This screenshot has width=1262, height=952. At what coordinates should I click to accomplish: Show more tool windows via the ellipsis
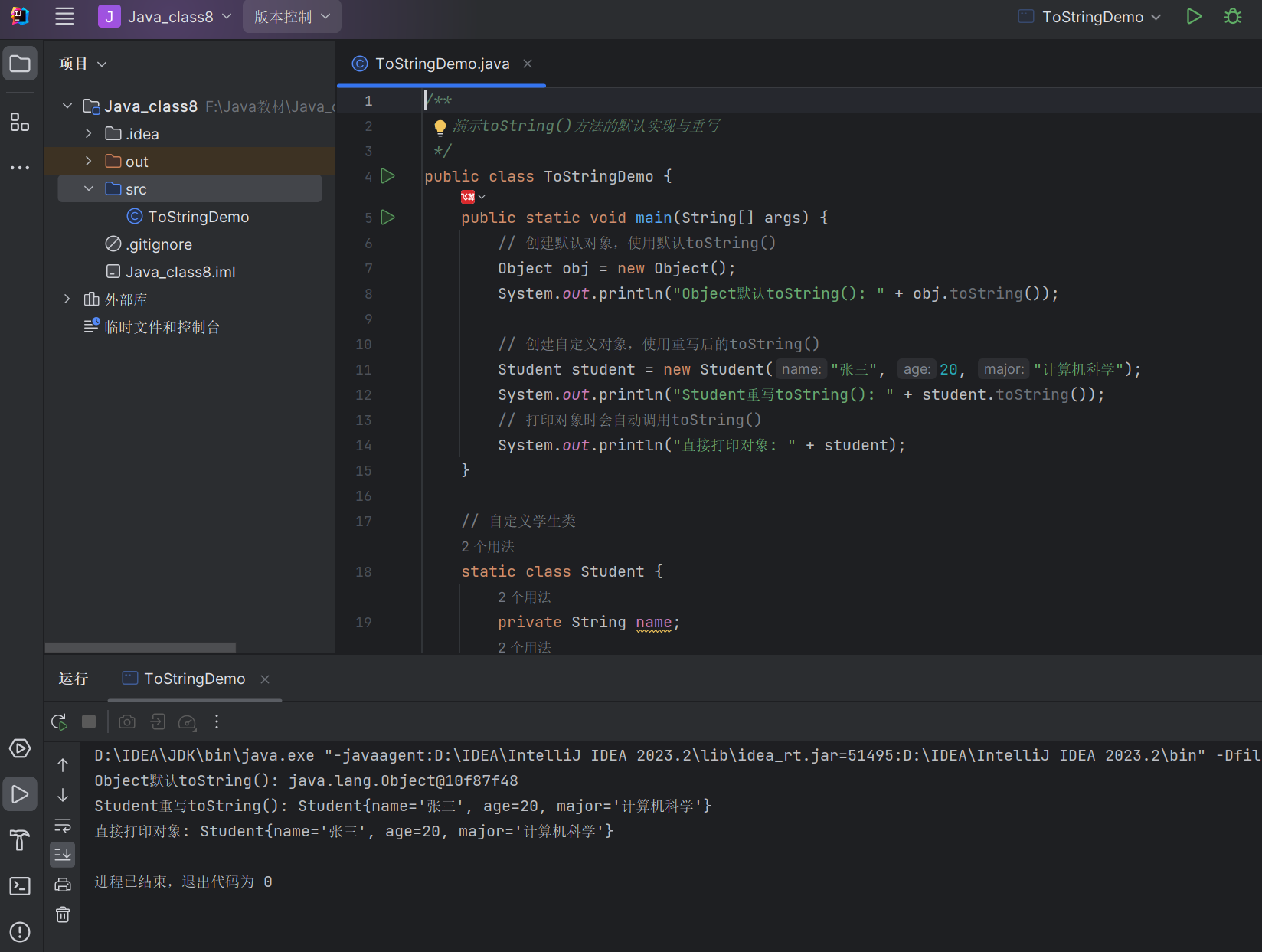[20, 167]
